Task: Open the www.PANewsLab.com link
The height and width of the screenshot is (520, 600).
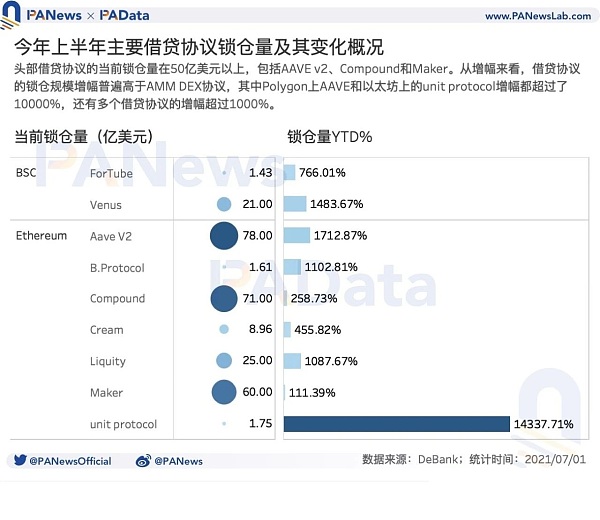Action: tap(533, 17)
